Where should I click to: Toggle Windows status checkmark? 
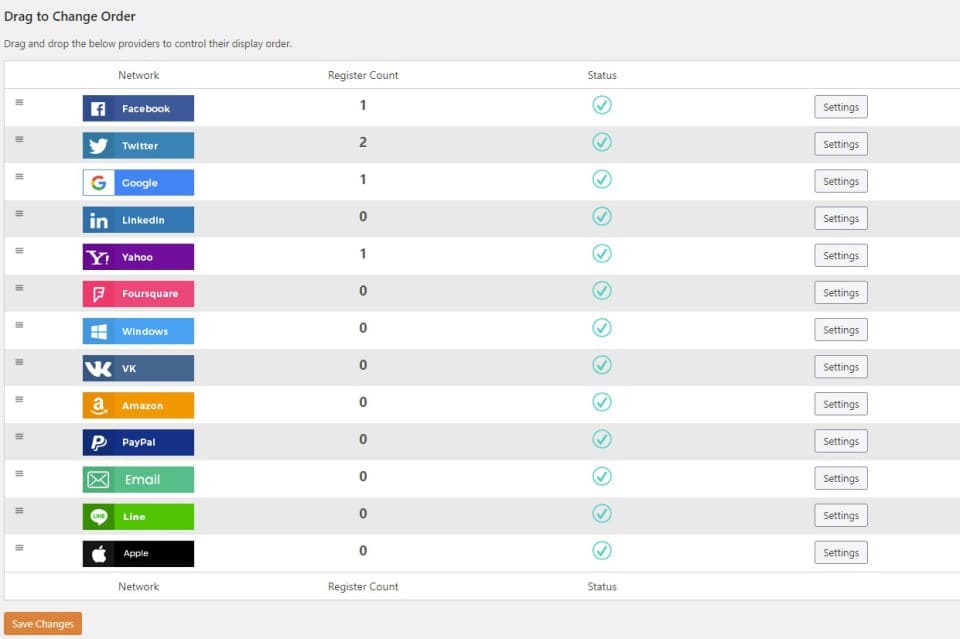(602, 328)
